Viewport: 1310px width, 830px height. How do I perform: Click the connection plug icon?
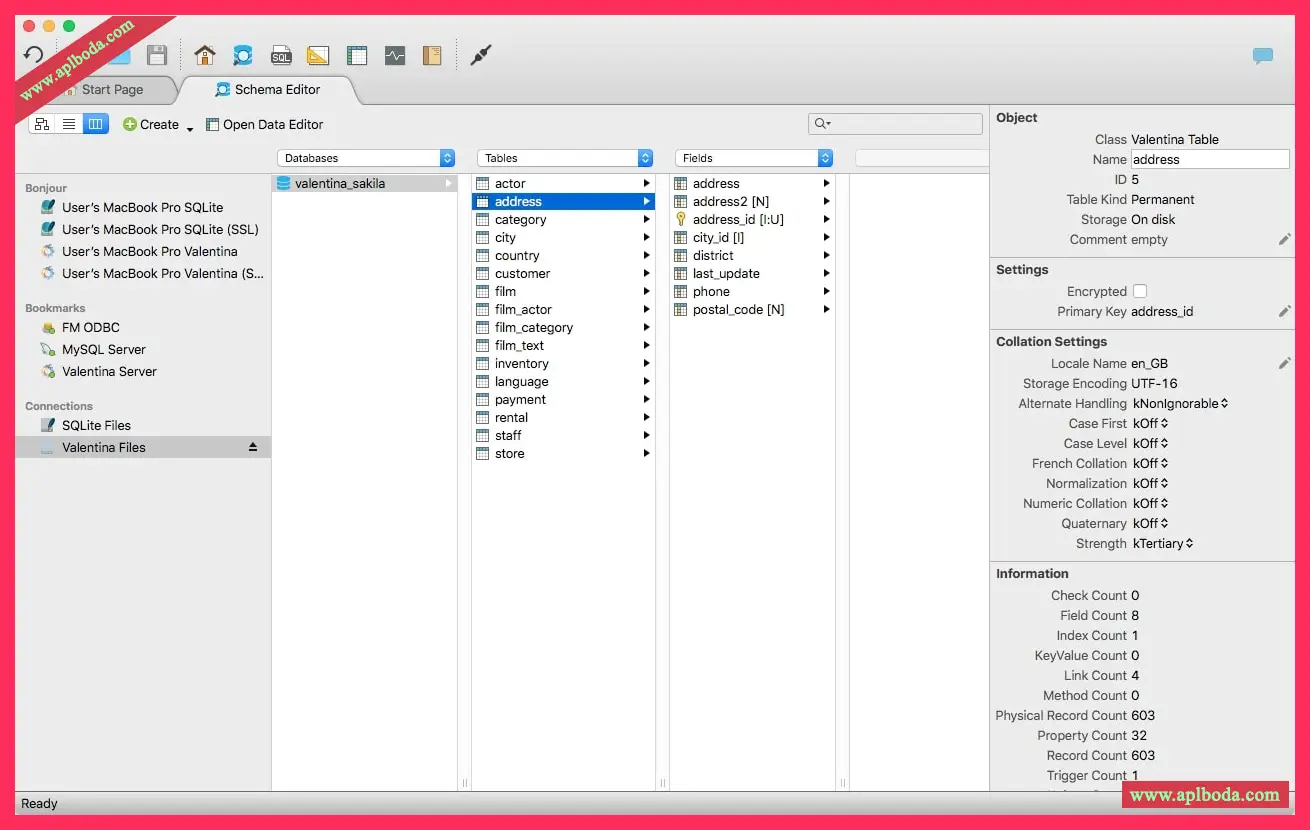point(481,55)
